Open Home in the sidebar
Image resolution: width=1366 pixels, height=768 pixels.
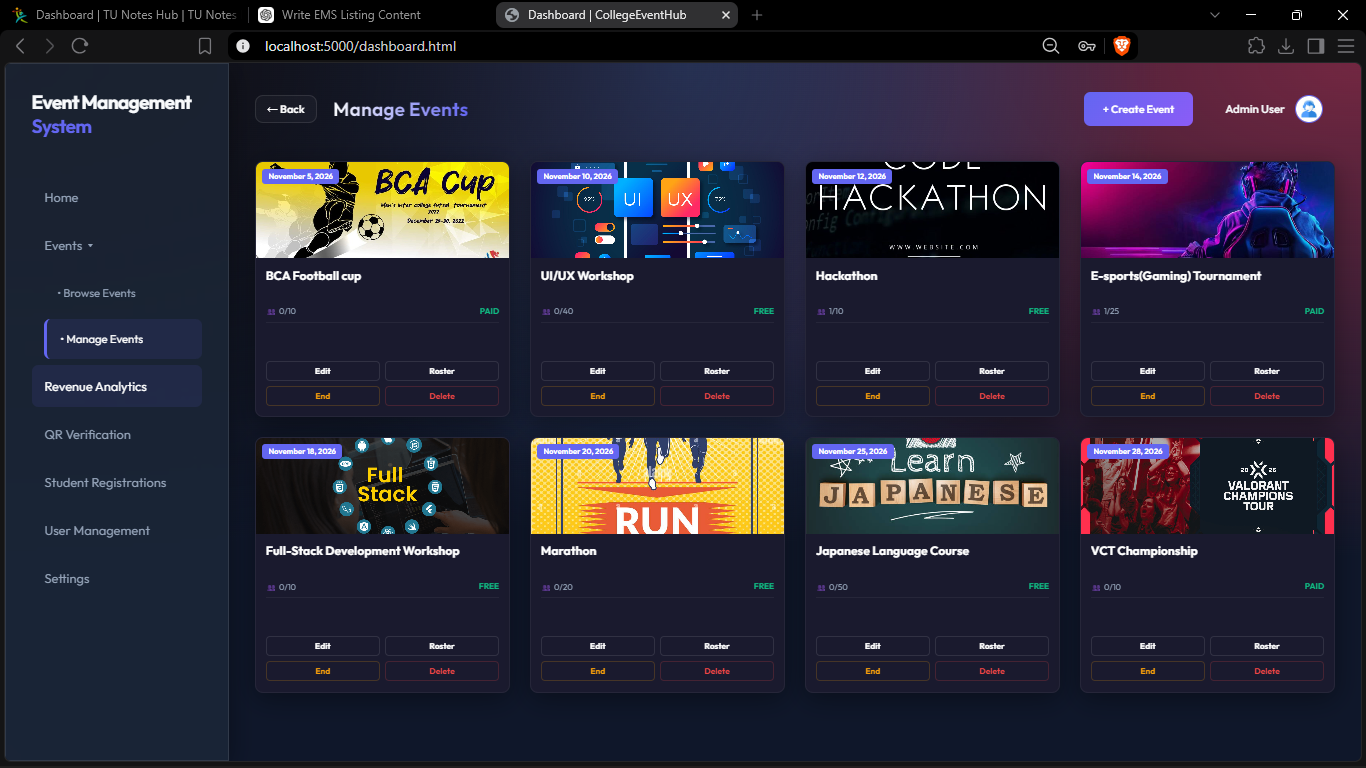point(61,198)
